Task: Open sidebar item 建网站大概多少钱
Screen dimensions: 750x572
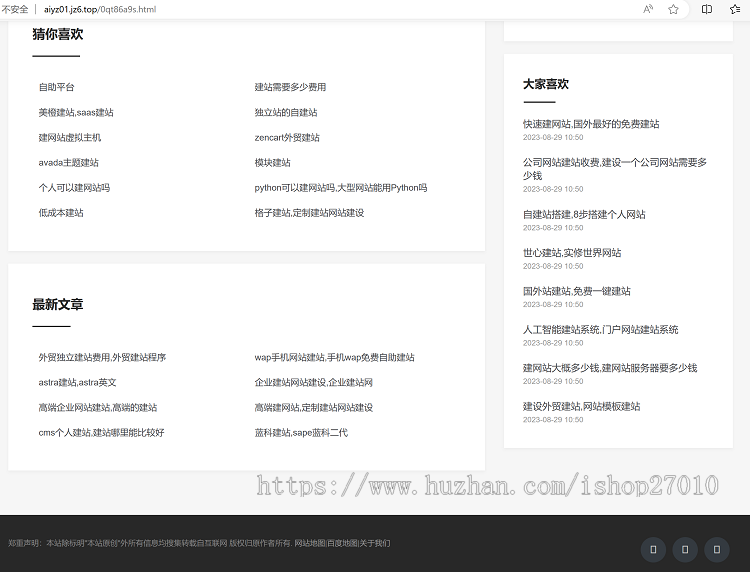Action: point(610,368)
